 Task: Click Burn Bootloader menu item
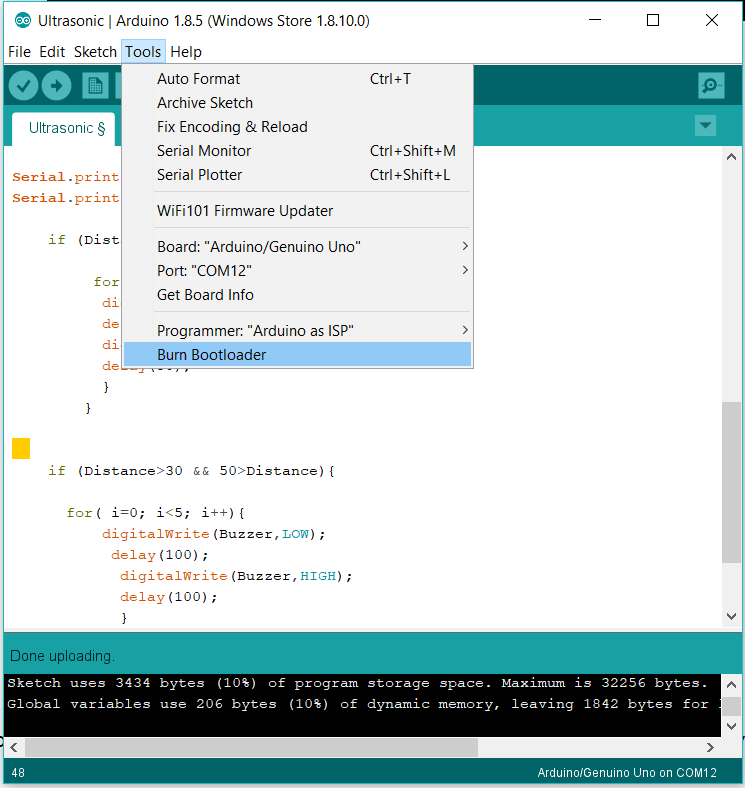(297, 355)
